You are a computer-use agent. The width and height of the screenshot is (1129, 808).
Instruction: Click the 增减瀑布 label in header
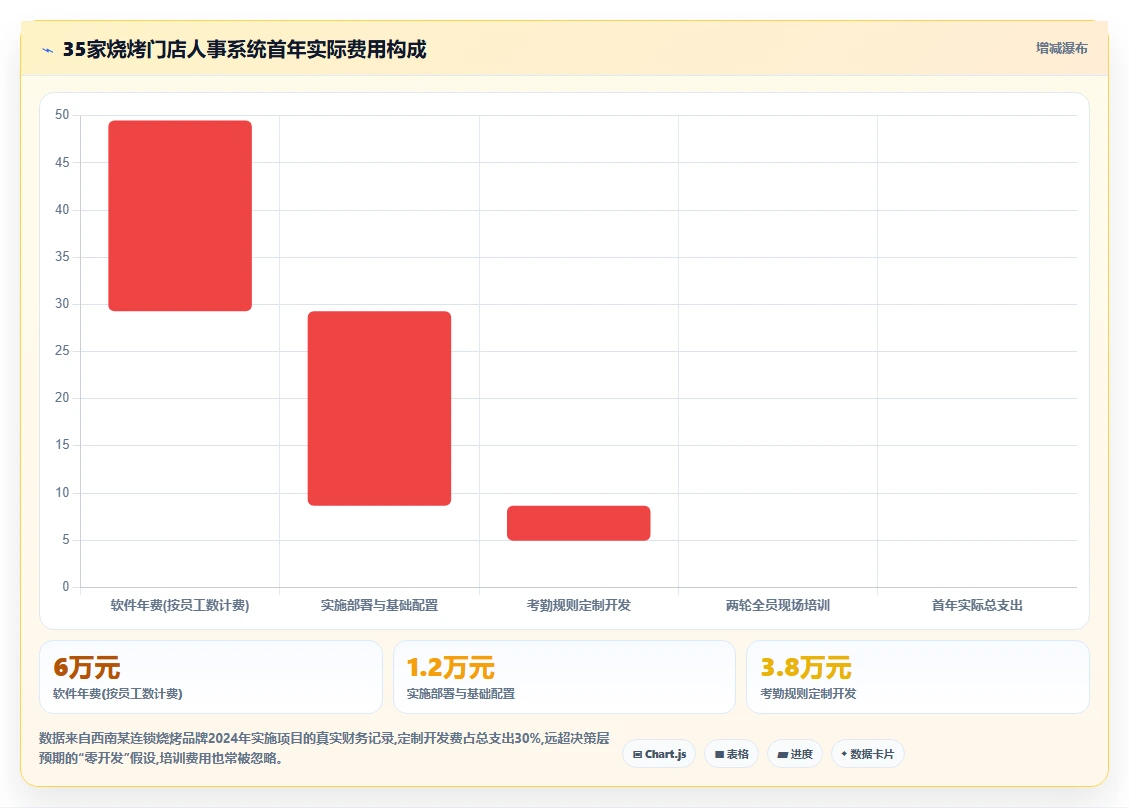tap(1061, 48)
